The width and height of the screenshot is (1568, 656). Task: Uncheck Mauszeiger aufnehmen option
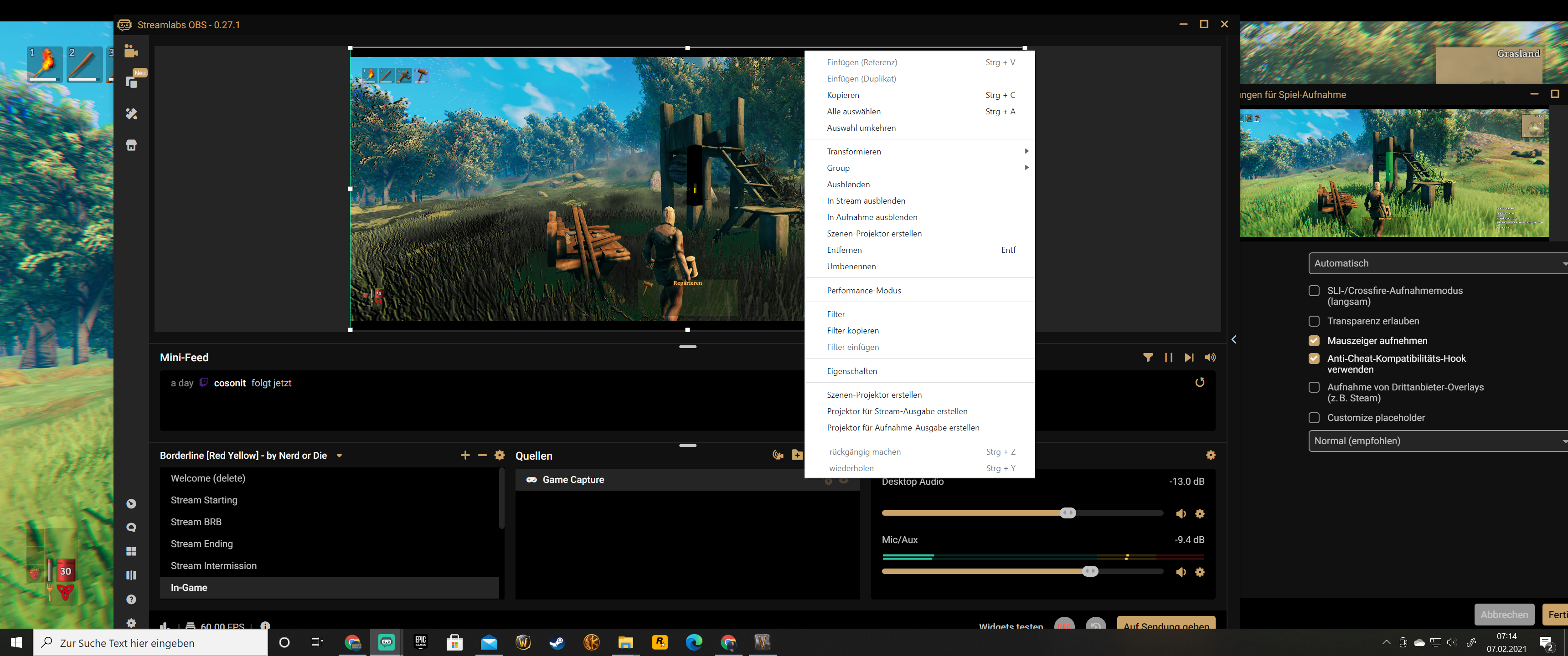coord(1314,341)
